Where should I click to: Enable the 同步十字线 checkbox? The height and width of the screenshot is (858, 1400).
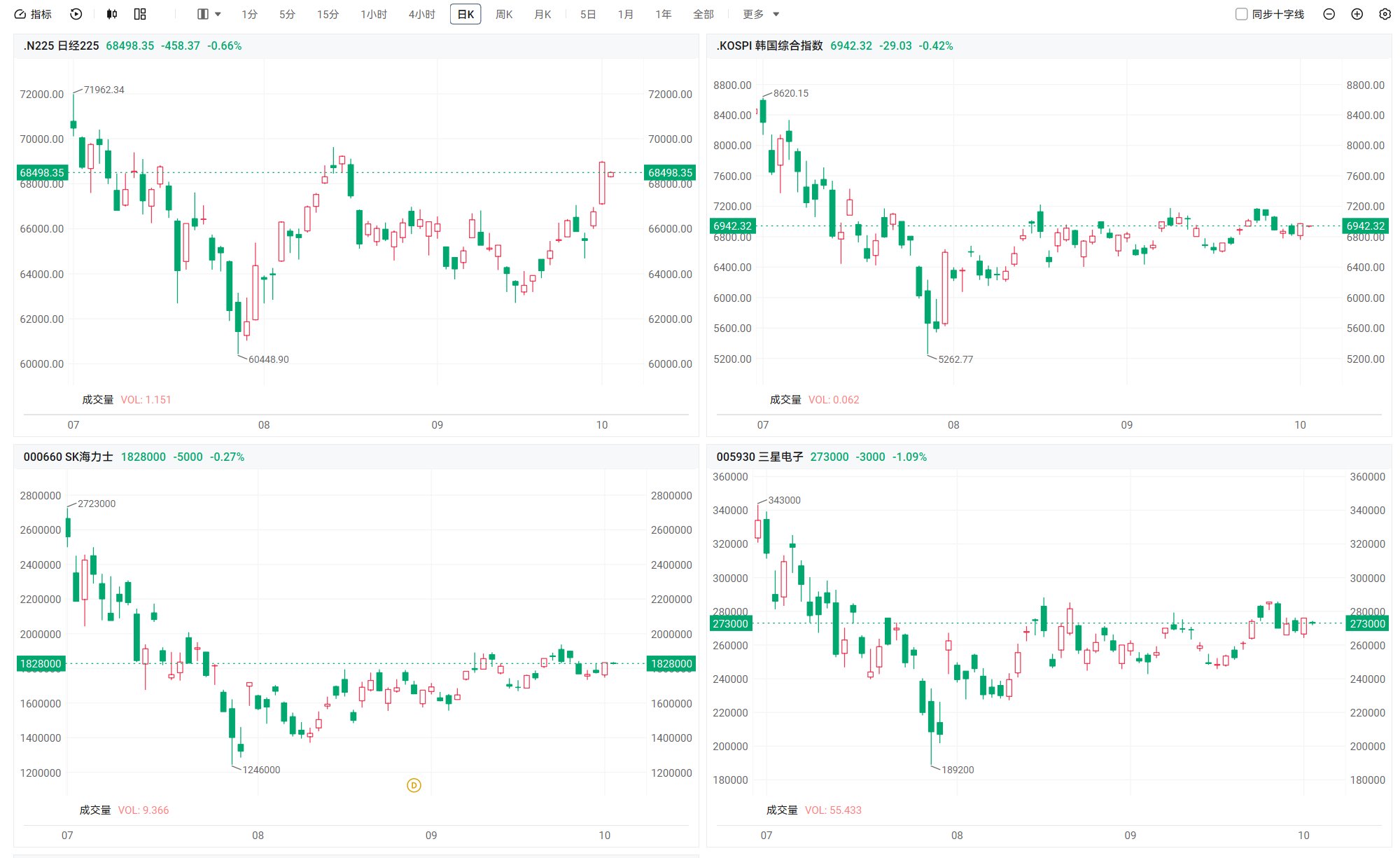[1241, 14]
